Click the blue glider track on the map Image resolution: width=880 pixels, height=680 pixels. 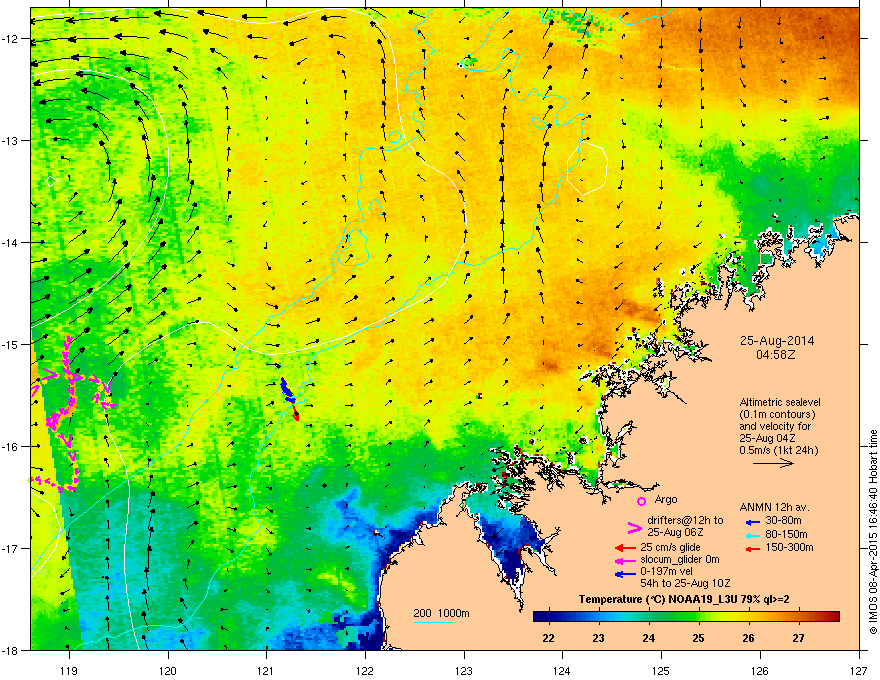pos(287,389)
